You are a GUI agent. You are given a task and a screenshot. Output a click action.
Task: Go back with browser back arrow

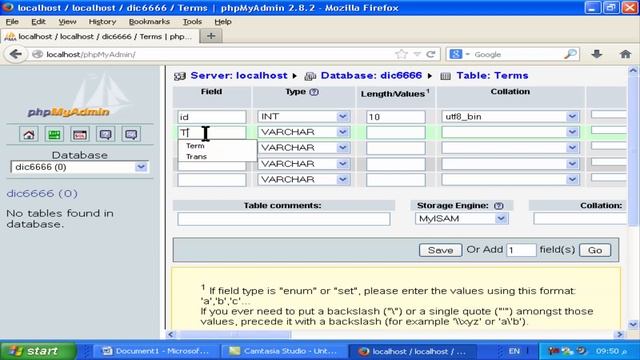pos(16,54)
